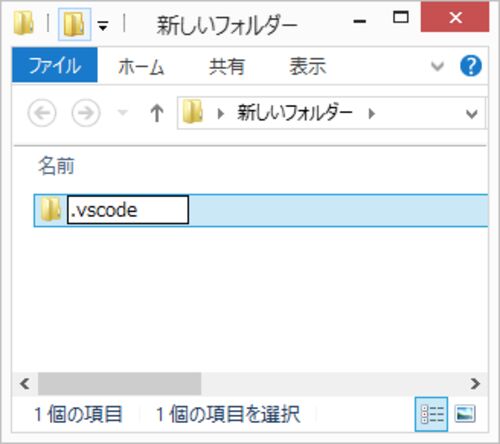Close the 新しいフォルダー window

[x=455, y=17]
